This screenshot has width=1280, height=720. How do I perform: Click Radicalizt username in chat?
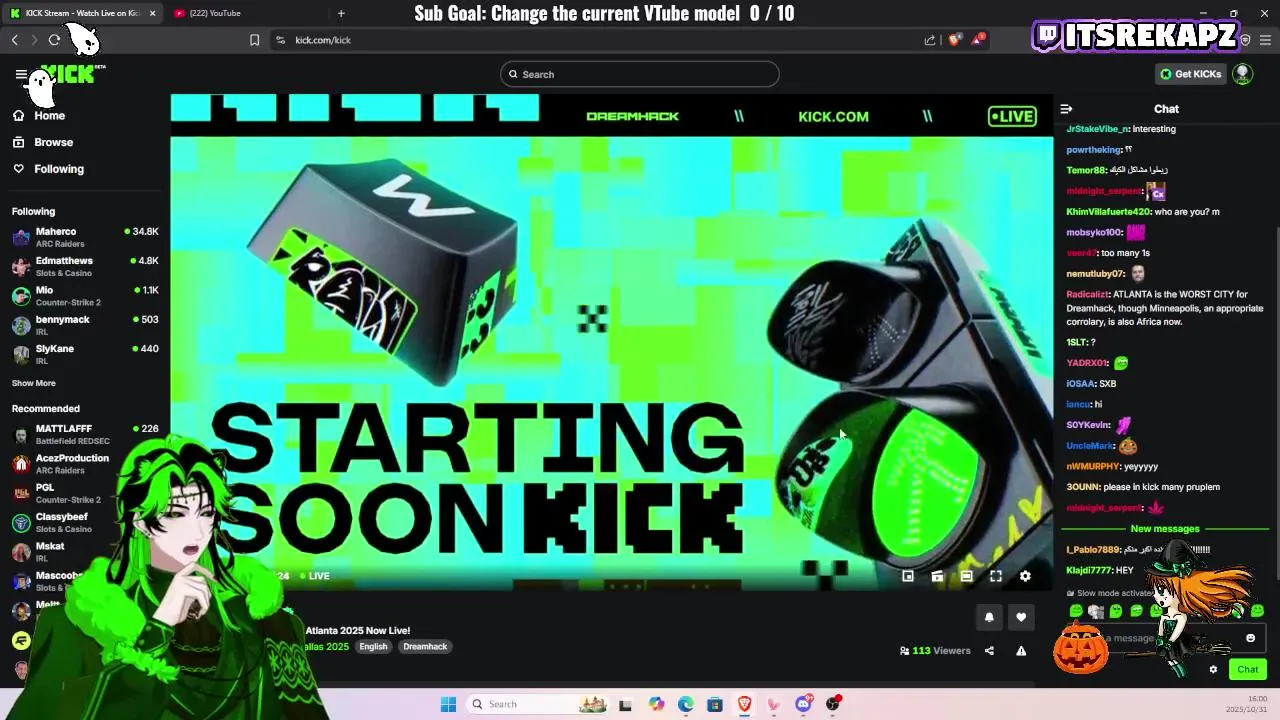pos(1087,295)
